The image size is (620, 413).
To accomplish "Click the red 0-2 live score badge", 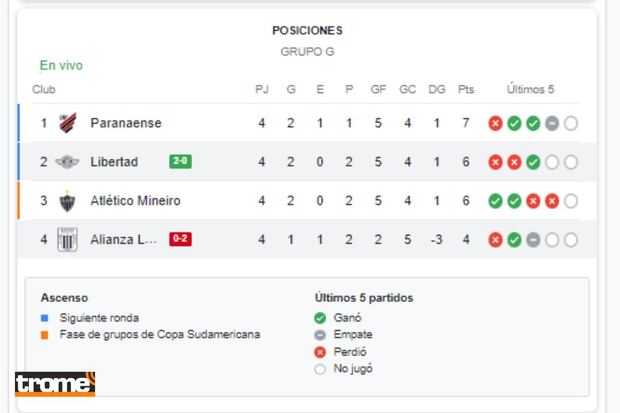I will (180, 239).
